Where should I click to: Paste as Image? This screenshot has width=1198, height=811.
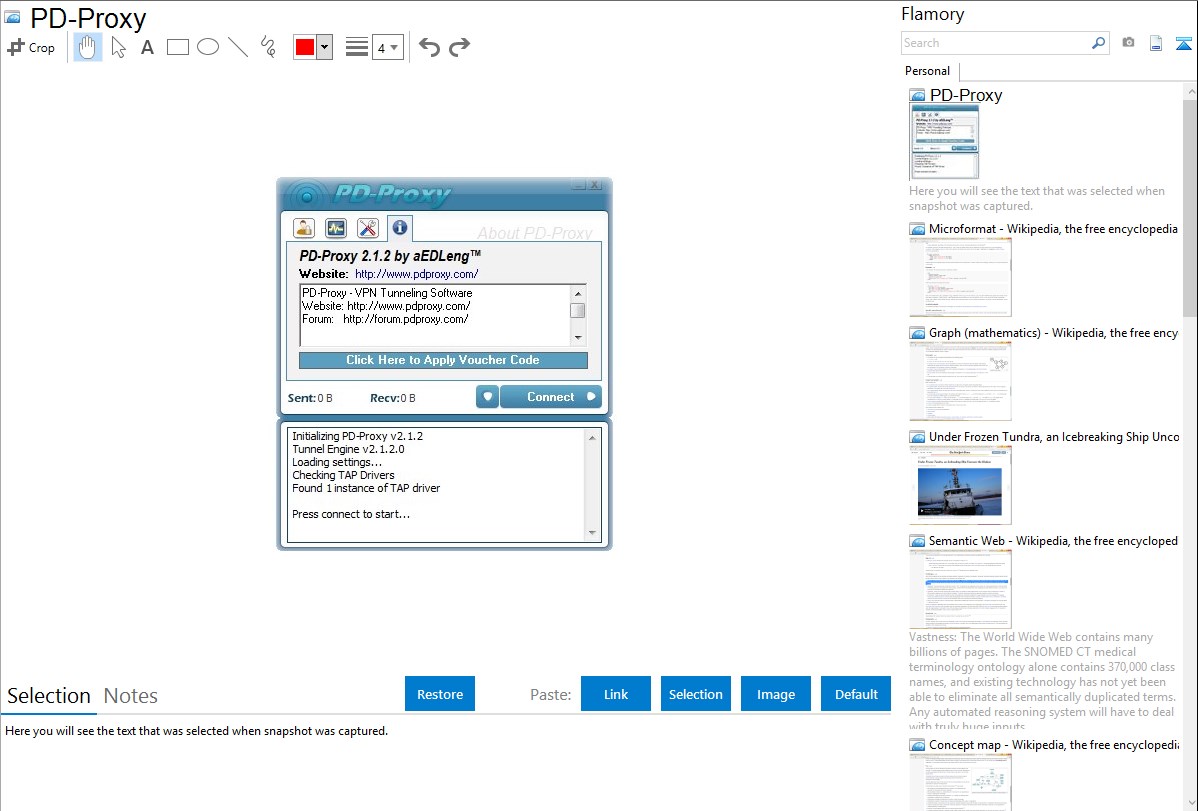click(776, 694)
